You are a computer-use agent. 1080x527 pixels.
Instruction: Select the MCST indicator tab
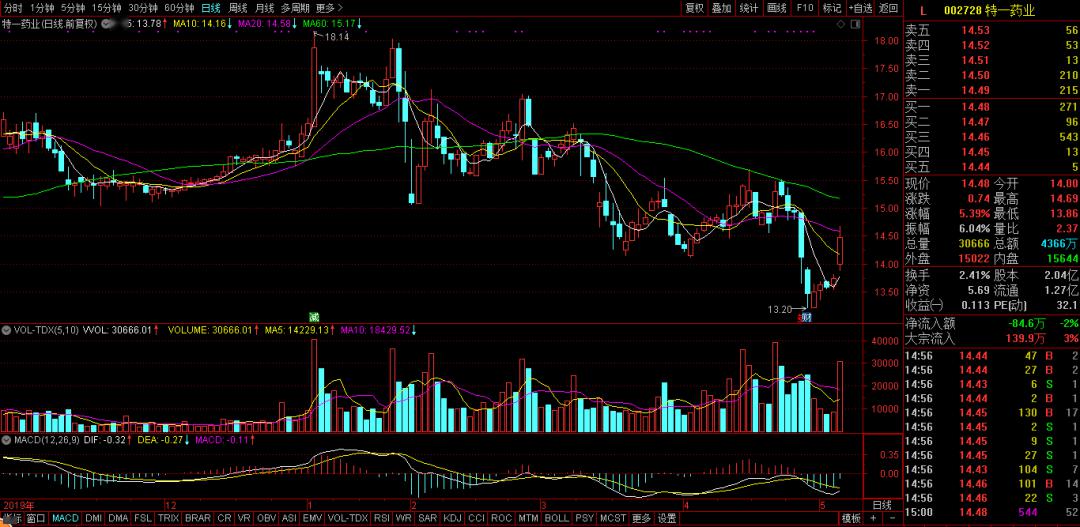(x=613, y=518)
